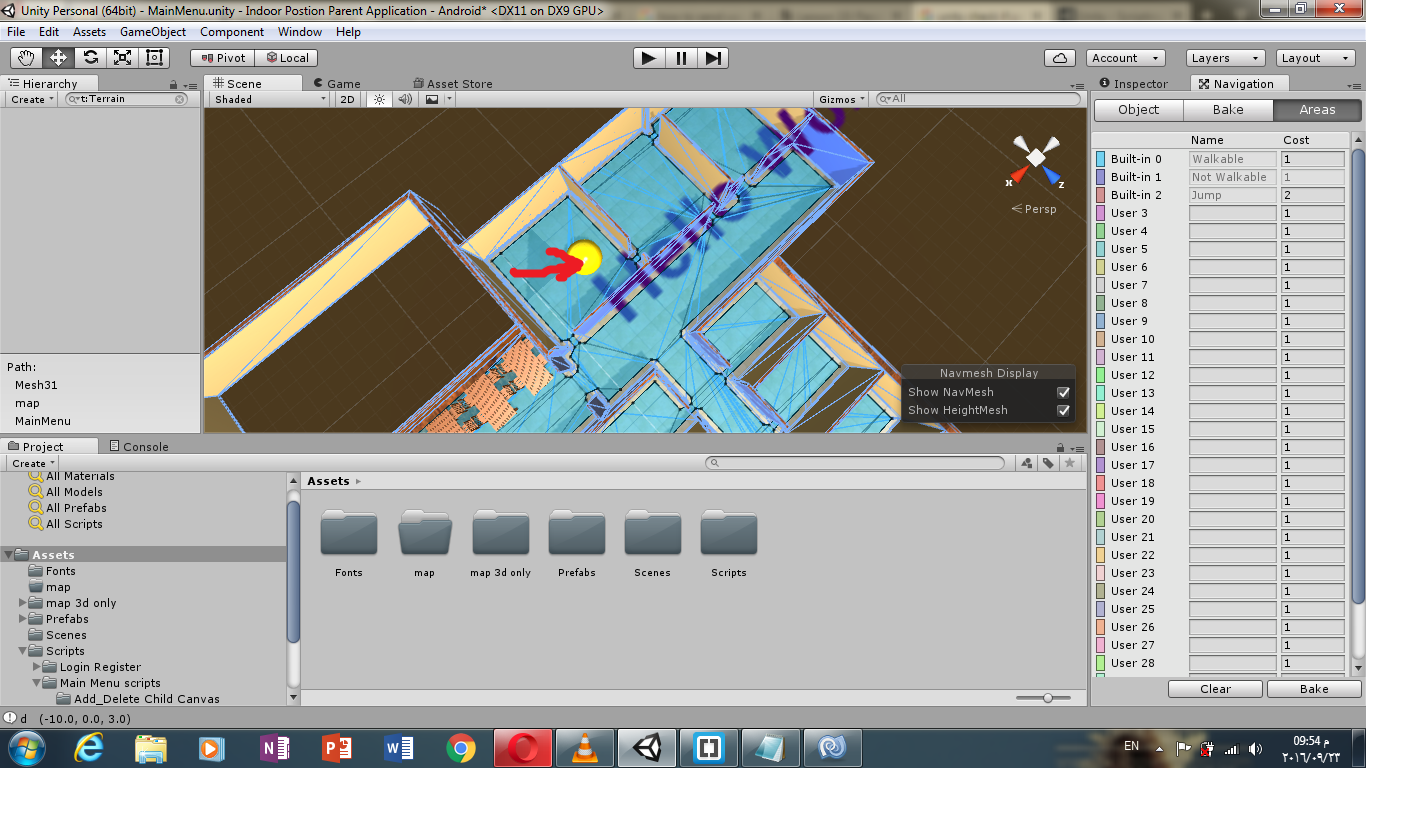
Task: Open the Layout dropdown
Action: click(x=1316, y=58)
